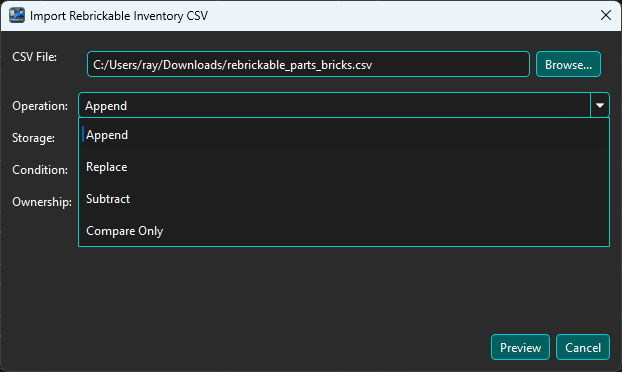The width and height of the screenshot is (622, 372).
Task: Click the 'Operation:' label
Action: point(40,106)
